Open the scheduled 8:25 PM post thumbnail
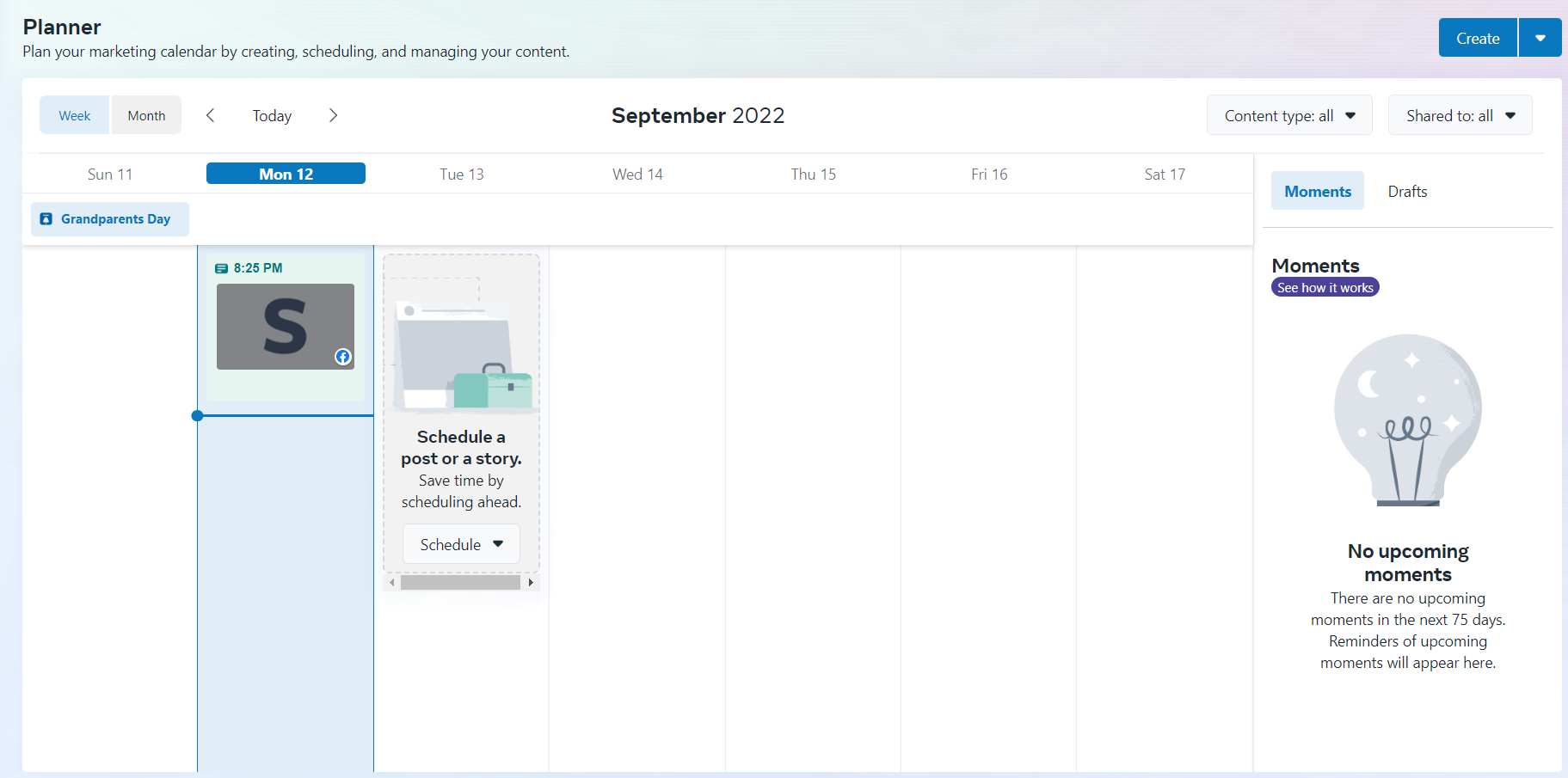This screenshot has height=778, width=1568. [x=286, y=327]
